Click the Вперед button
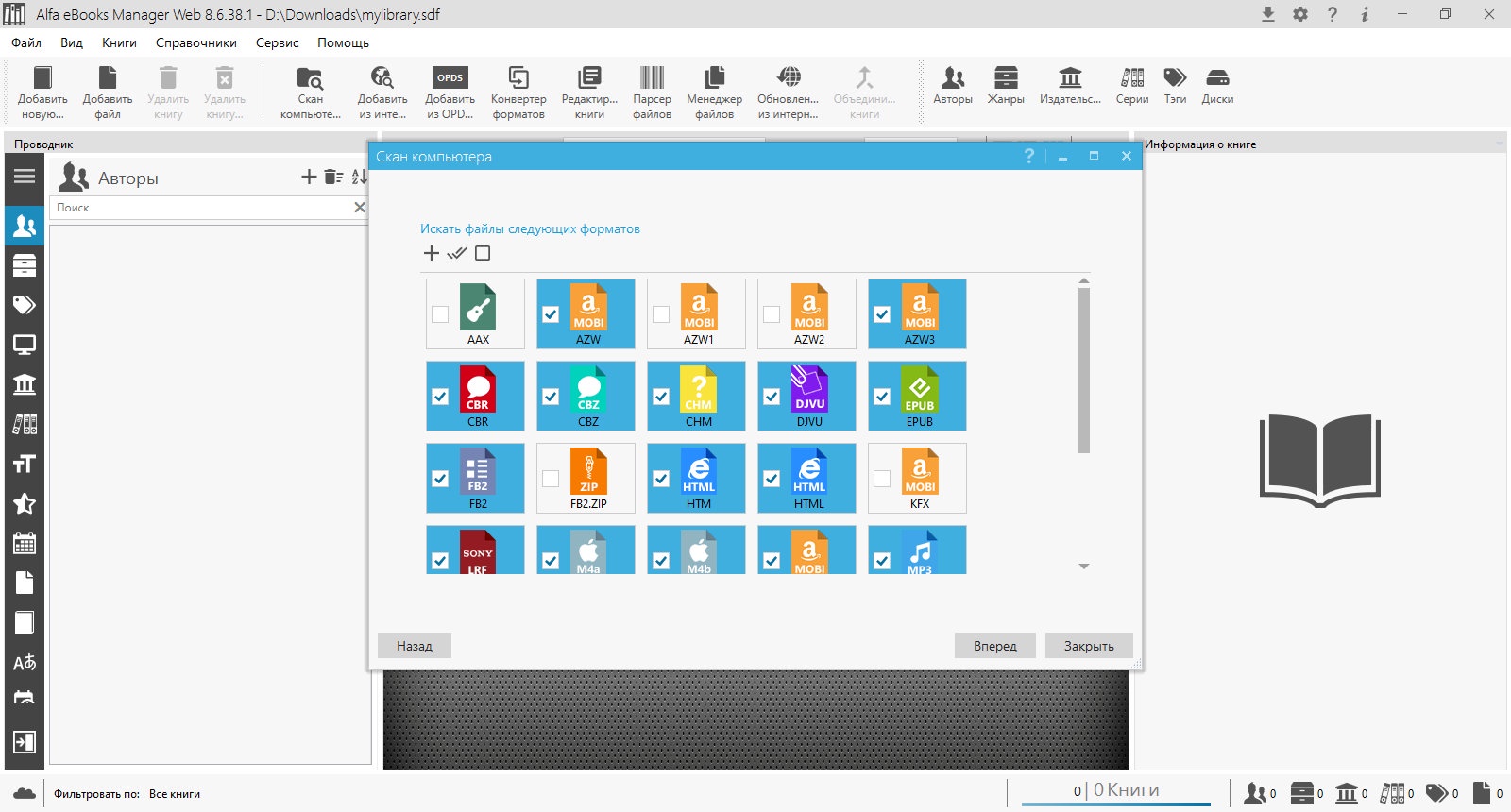Image resolution: width=1511 pixels, height=812 pixels. (x=995, y=646)
